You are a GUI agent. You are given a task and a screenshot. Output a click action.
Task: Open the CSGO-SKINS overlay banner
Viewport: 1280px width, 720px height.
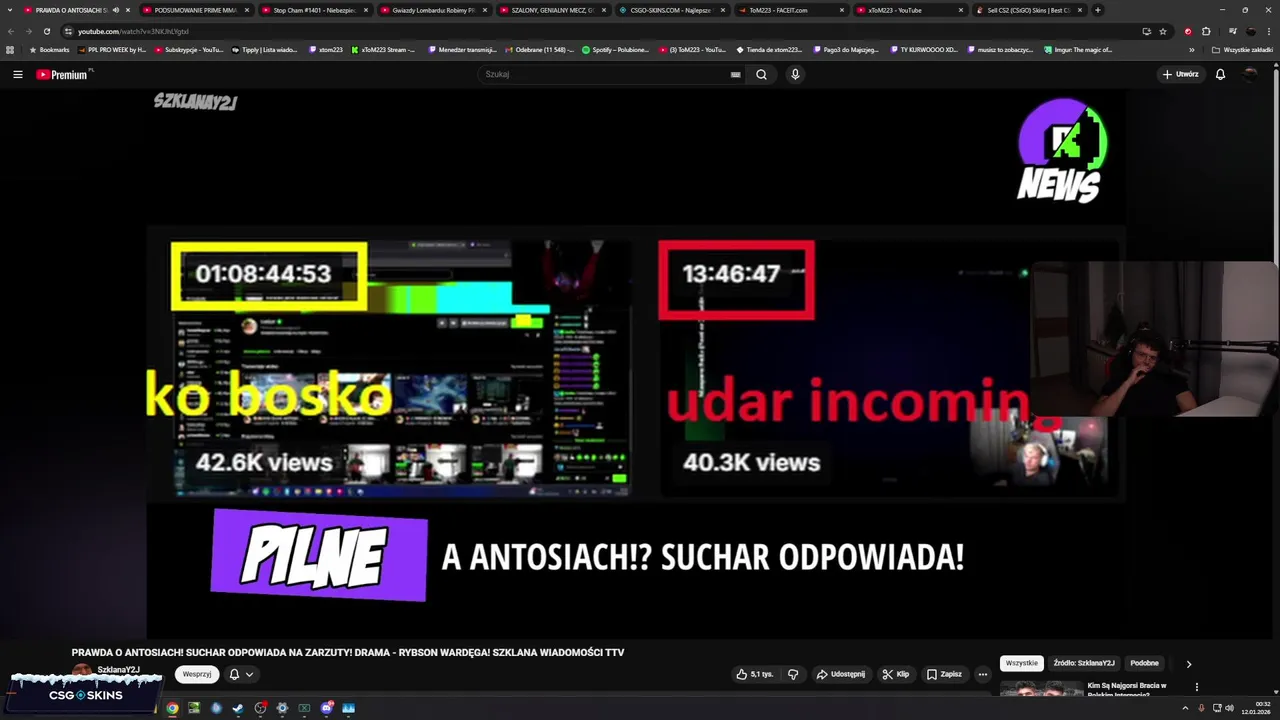[85, 694]
